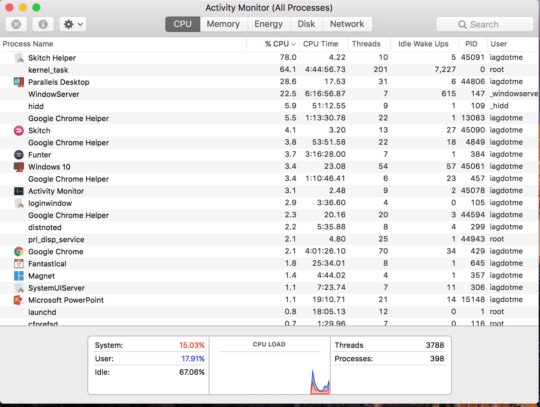
Task: Switch to the Memory tab
Action: 223,24
